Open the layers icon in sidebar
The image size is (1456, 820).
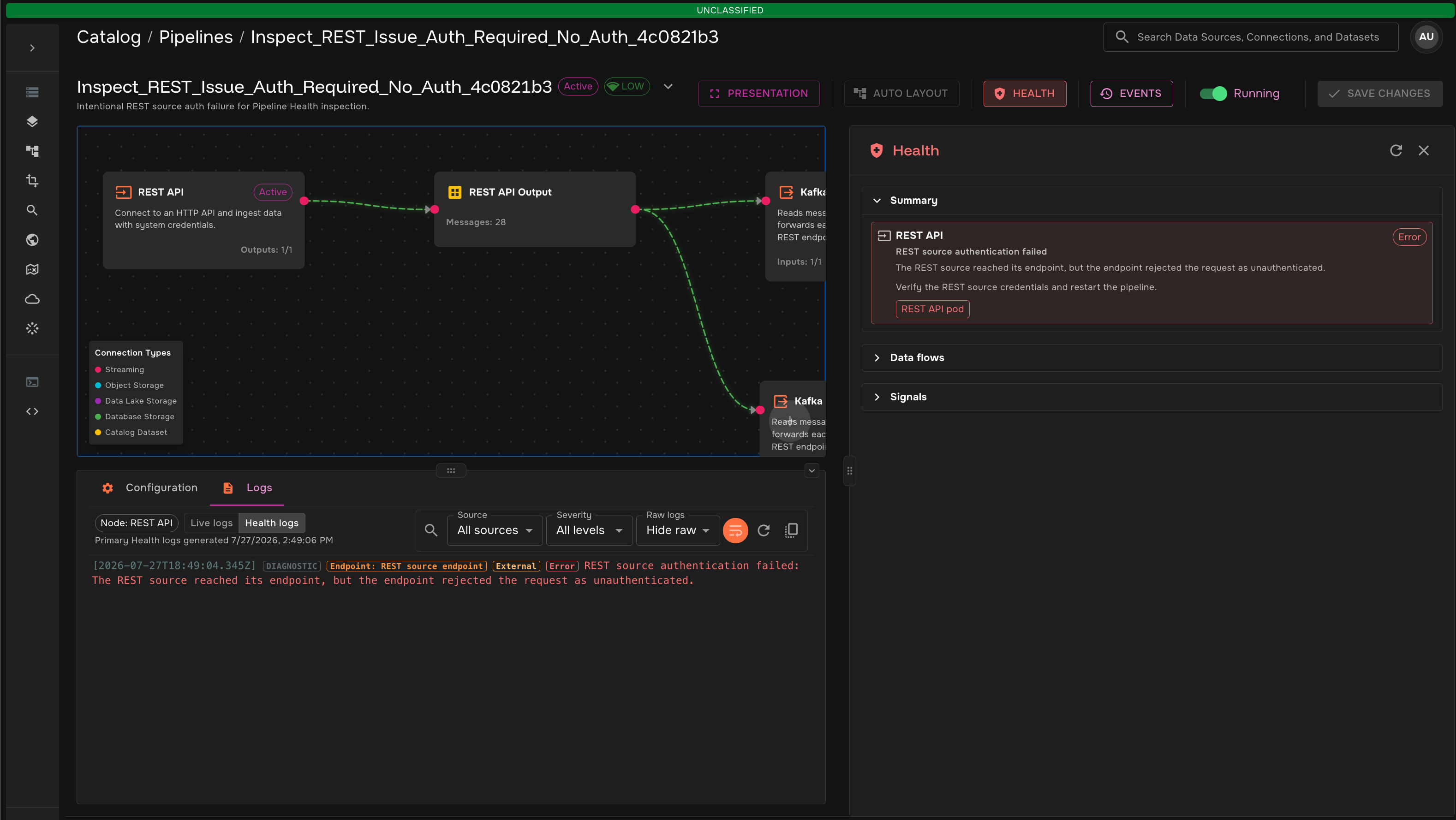coord(32,121)
